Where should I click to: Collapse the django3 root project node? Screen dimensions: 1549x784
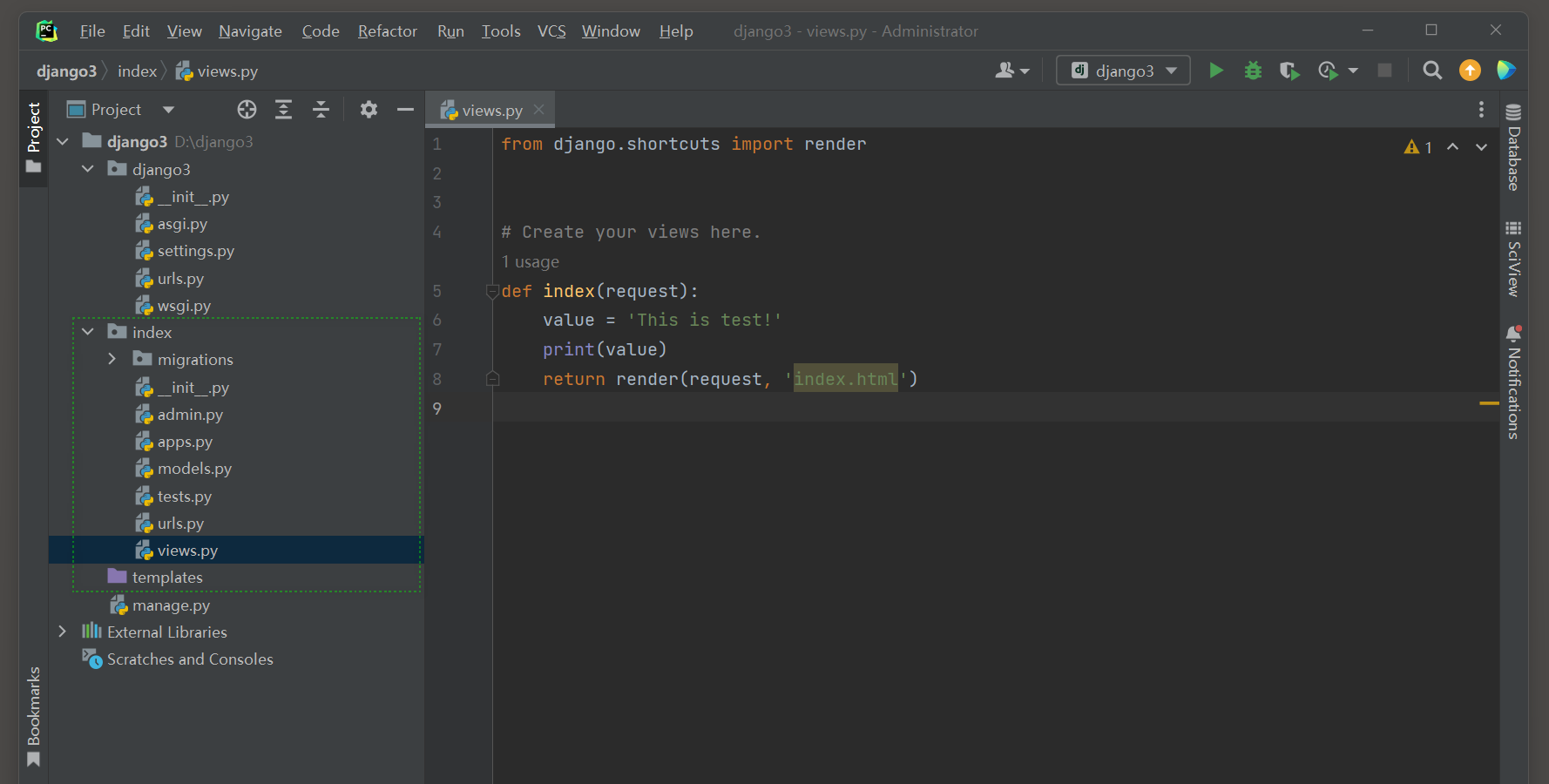point(63,141)
